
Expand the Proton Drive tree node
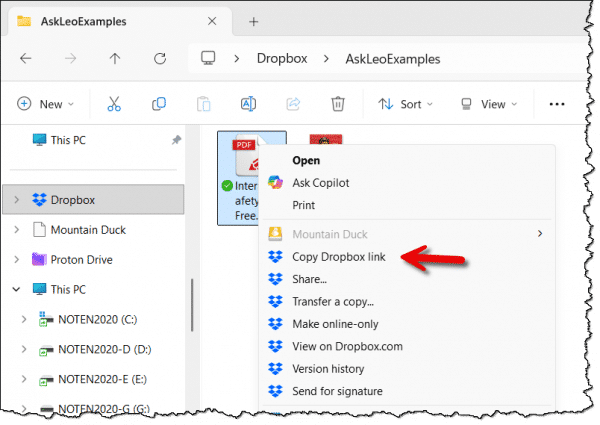(16, 260)
